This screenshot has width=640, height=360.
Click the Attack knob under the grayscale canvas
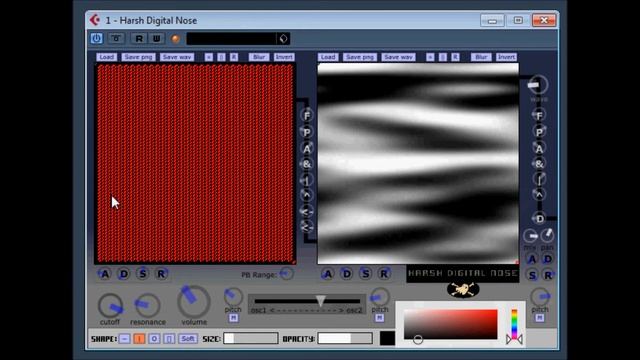pyautogui.click(x=327, y=274)
